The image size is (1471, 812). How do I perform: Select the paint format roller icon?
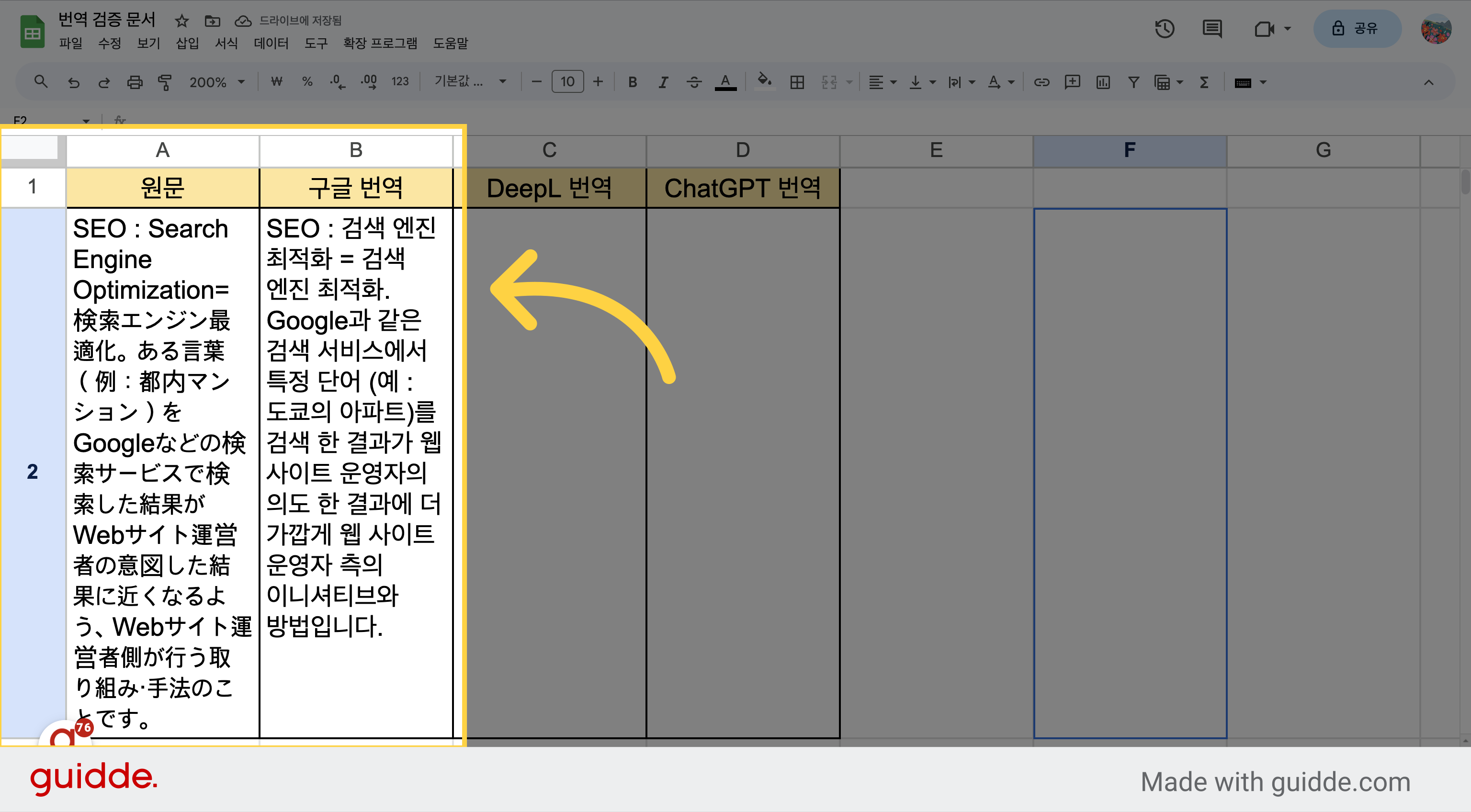(x=165, y=82)
